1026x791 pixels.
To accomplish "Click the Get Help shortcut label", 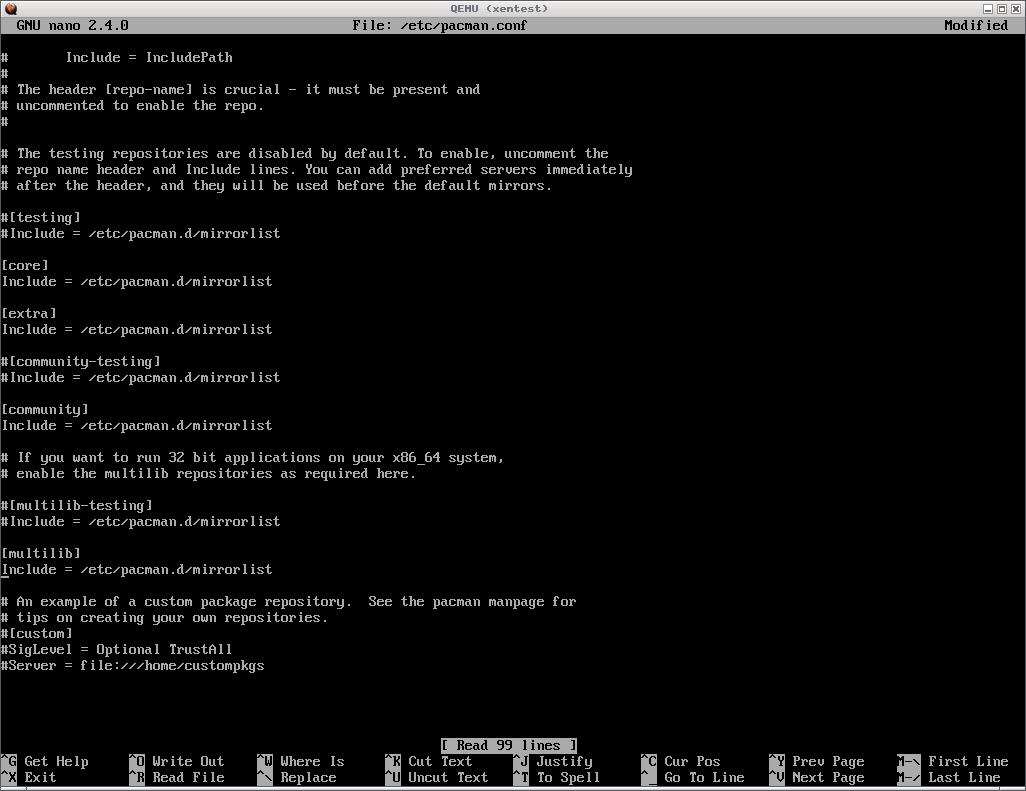I will tap(56, 761).
